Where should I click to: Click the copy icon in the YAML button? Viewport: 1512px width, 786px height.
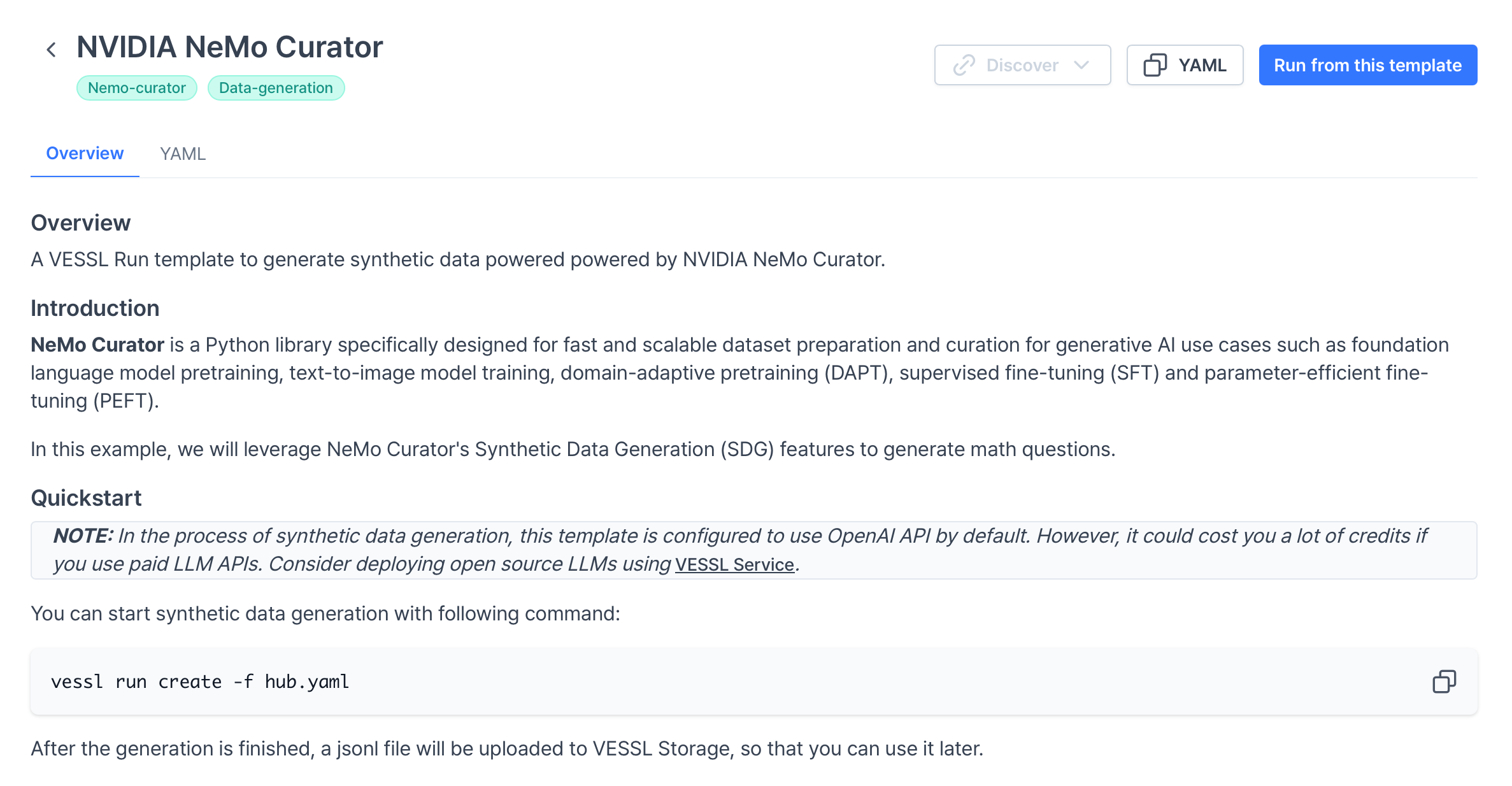[1155, 64]
